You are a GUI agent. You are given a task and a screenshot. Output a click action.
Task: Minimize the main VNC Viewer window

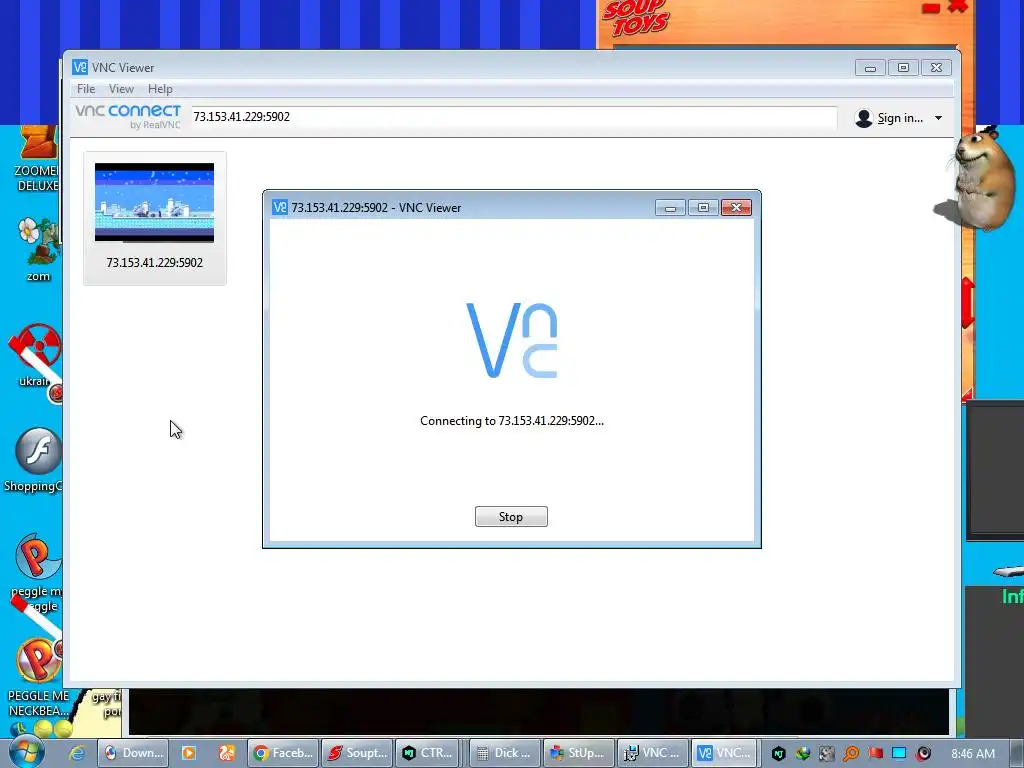[x=871, y=68]
